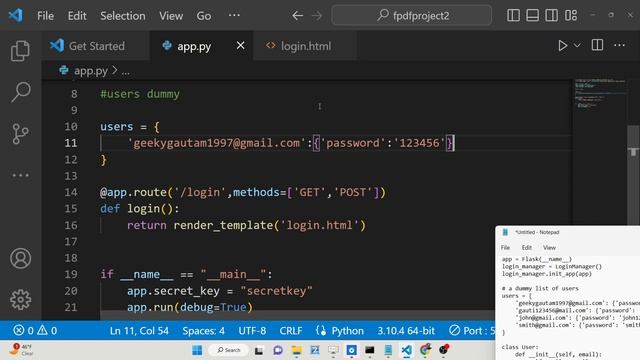Viewport: 640px width, 360px height.
Task: Click the '/login' route string
Action: coord(200,192)
